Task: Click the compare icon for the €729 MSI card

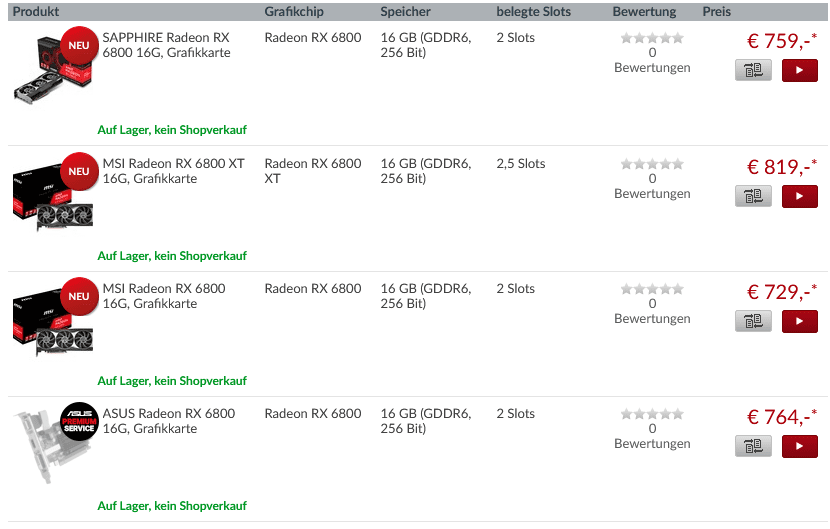Action: click(753, 321)
